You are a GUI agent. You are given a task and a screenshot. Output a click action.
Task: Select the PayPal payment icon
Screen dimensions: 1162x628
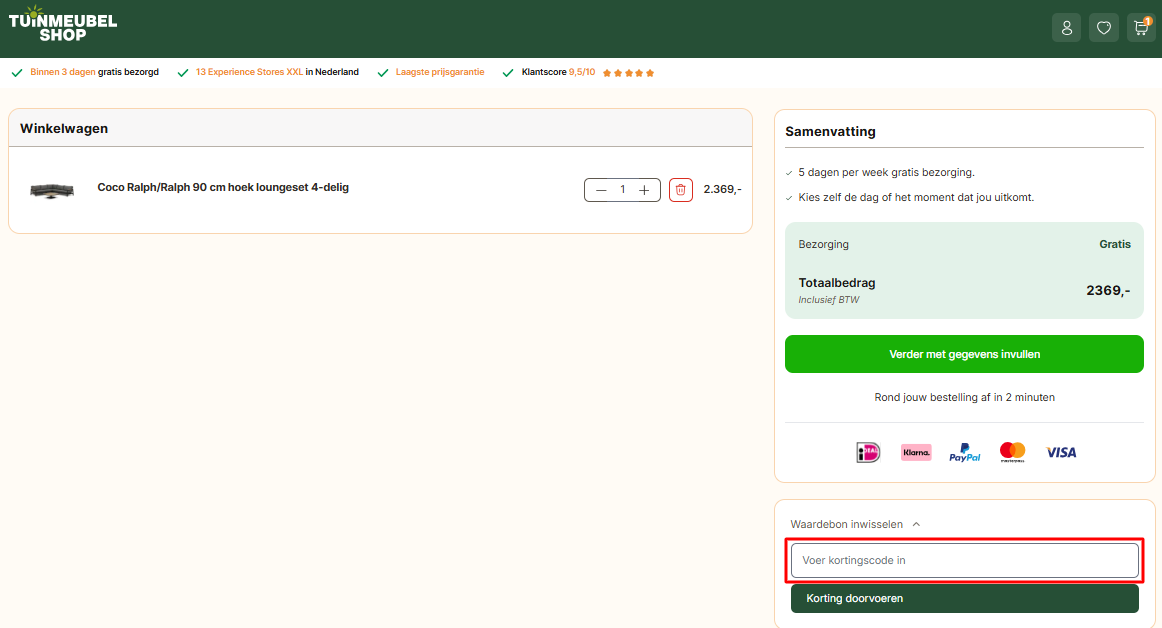(x=964, y=452)
